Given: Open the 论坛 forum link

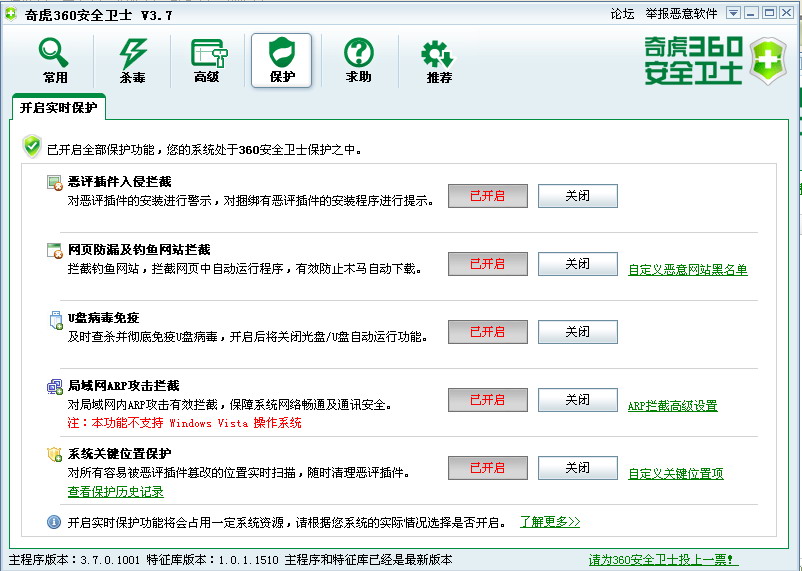Looking at the screenshot, I should (x=622, y=14).
